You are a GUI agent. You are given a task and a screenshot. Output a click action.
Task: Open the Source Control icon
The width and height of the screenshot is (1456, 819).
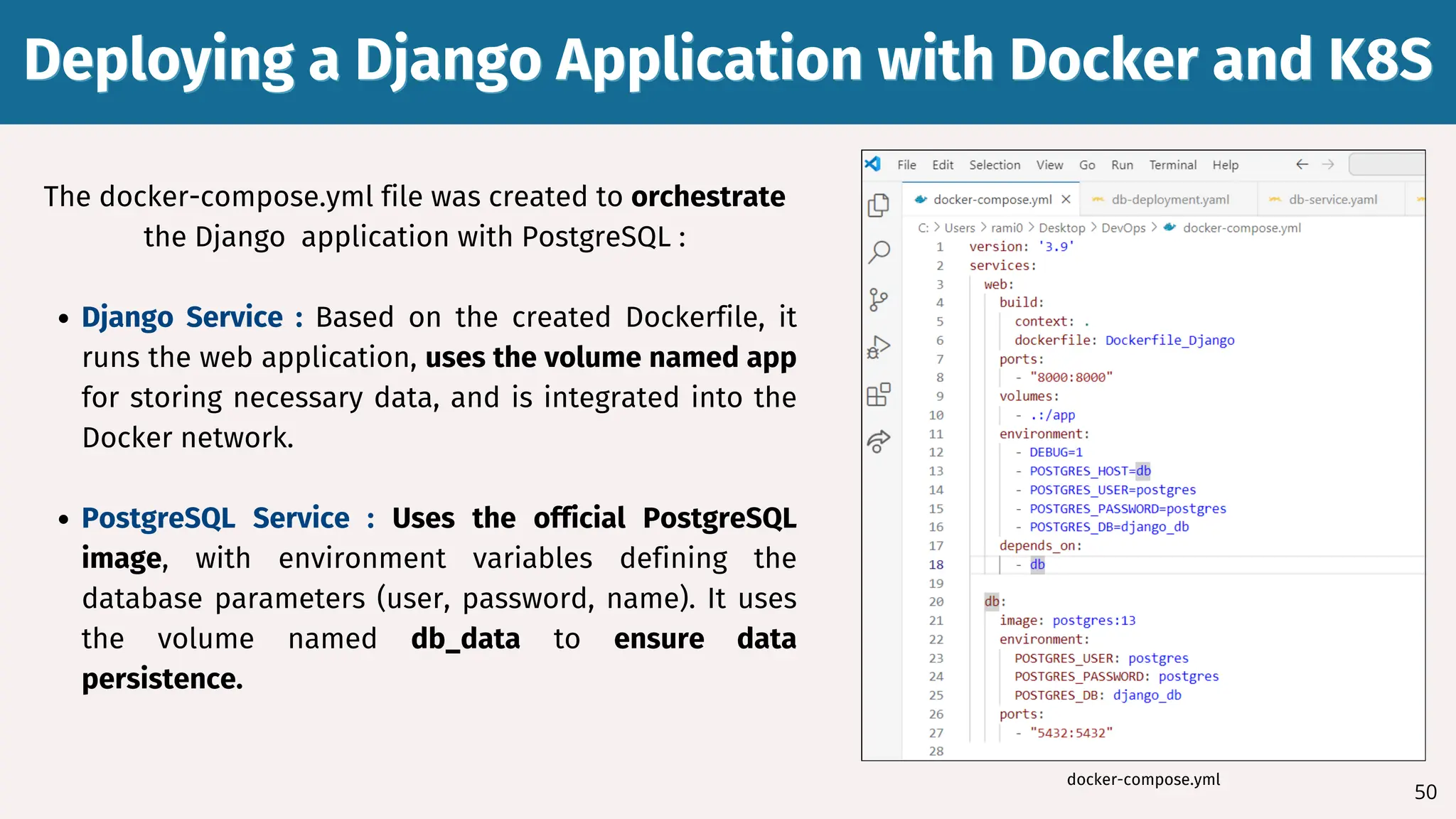point(879,299)
